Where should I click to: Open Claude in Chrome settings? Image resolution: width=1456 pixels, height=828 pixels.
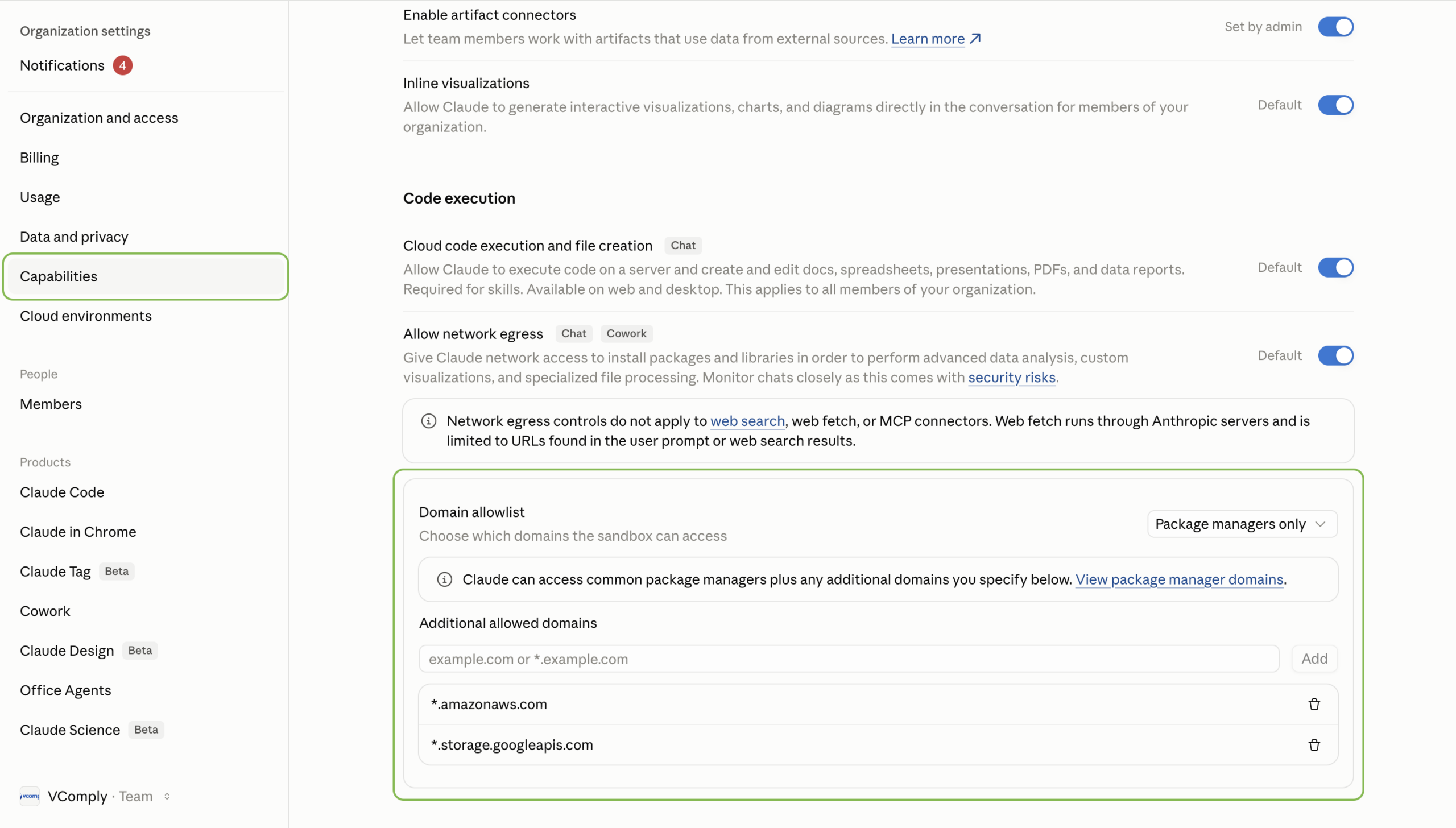pos(146,532)
